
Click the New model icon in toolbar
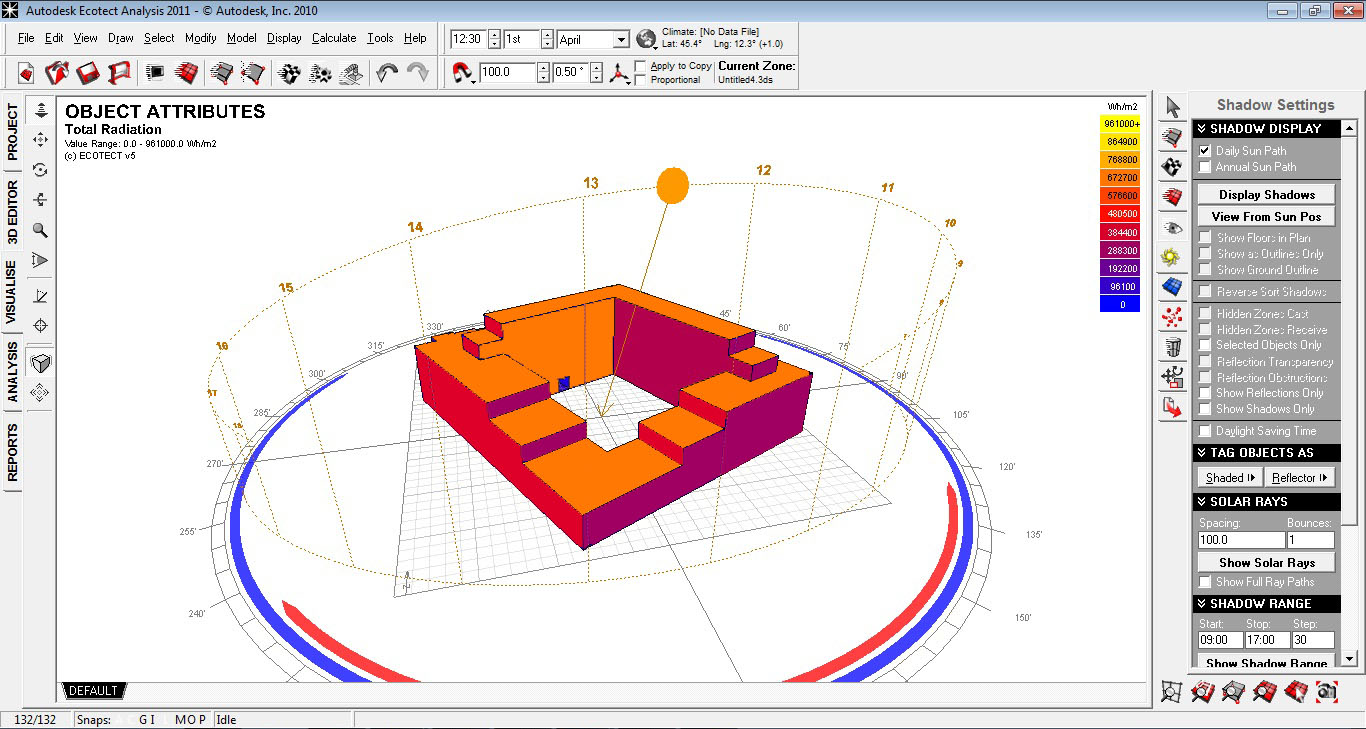26,73
